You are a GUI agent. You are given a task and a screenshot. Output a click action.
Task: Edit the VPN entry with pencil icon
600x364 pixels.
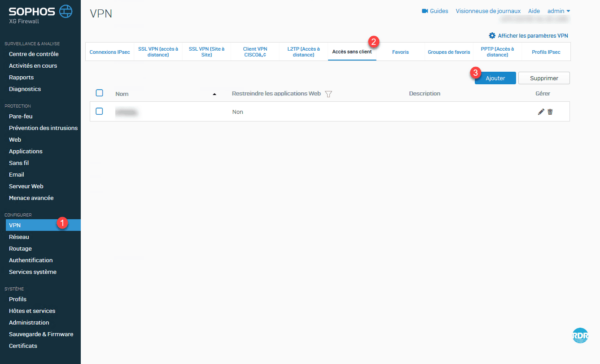(541, 112)
